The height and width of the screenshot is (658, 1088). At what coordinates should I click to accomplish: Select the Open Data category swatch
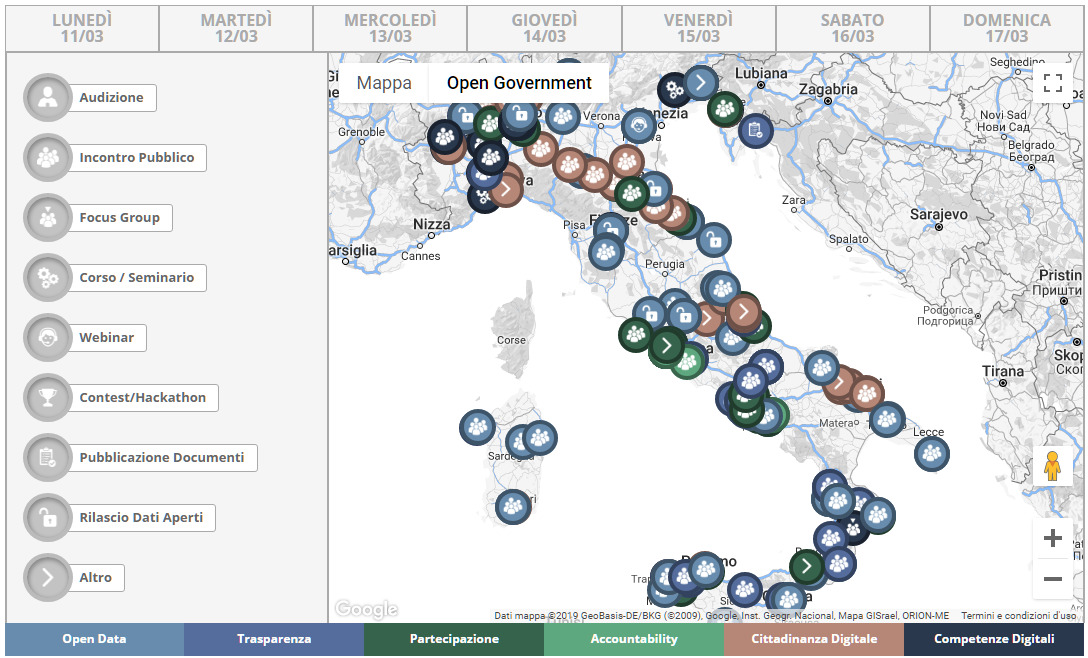click(94, 639)
